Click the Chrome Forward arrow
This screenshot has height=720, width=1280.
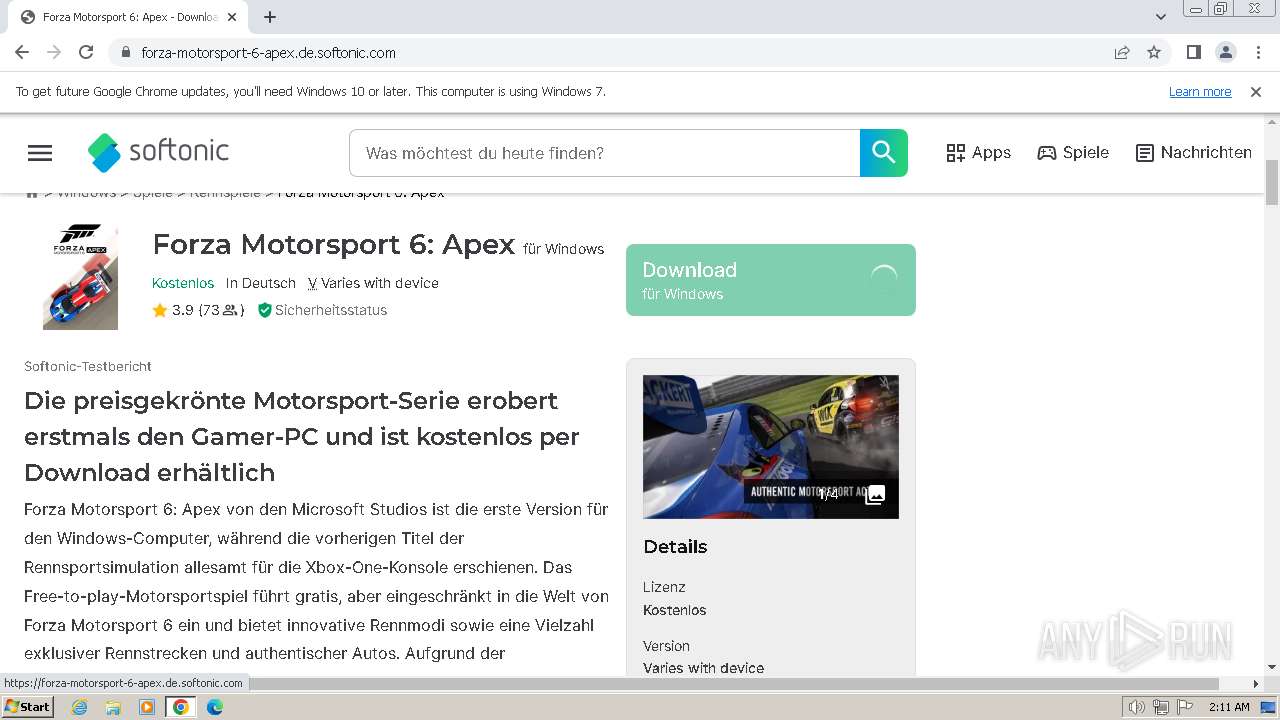(x=54, y=53)
